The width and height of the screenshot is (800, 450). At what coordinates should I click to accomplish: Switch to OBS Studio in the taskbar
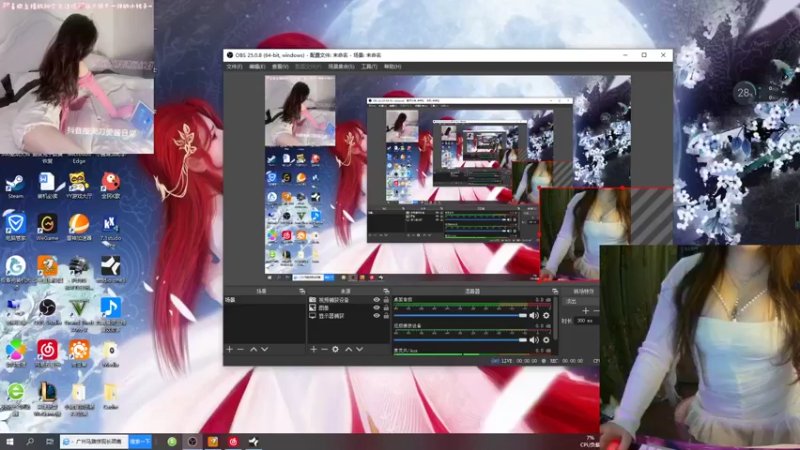coord(192,441)
